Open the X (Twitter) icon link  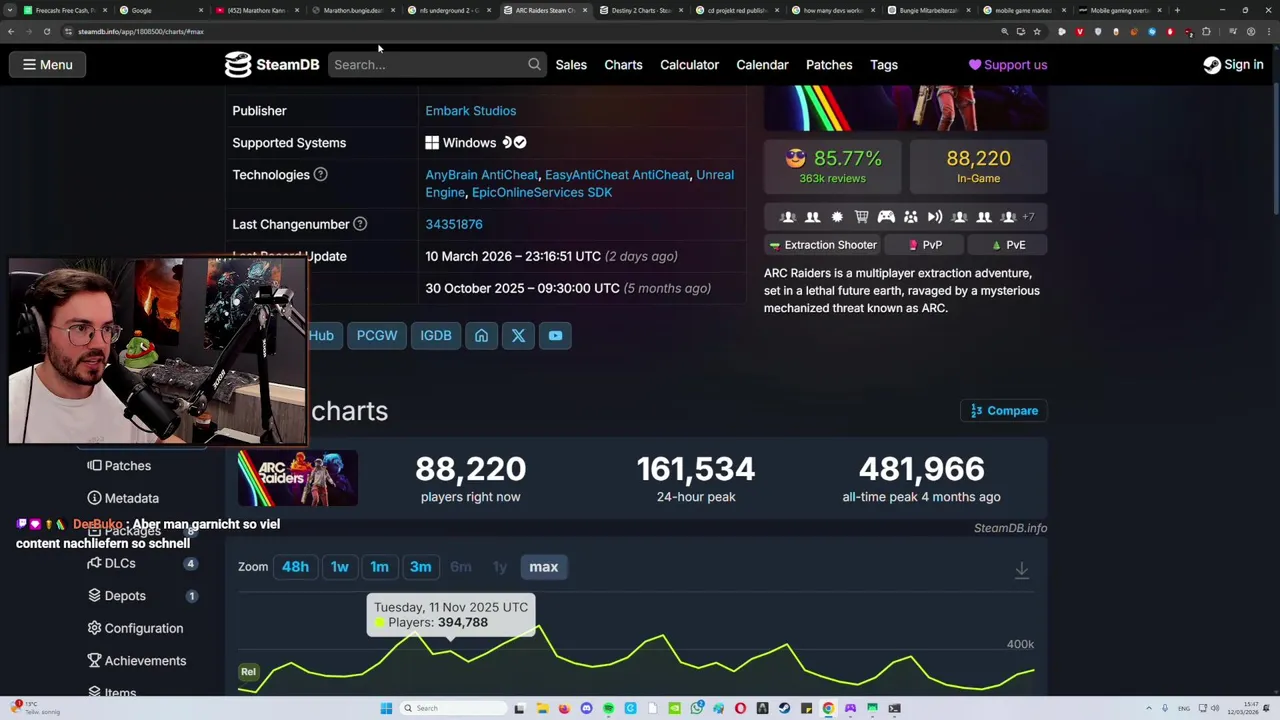518,336
